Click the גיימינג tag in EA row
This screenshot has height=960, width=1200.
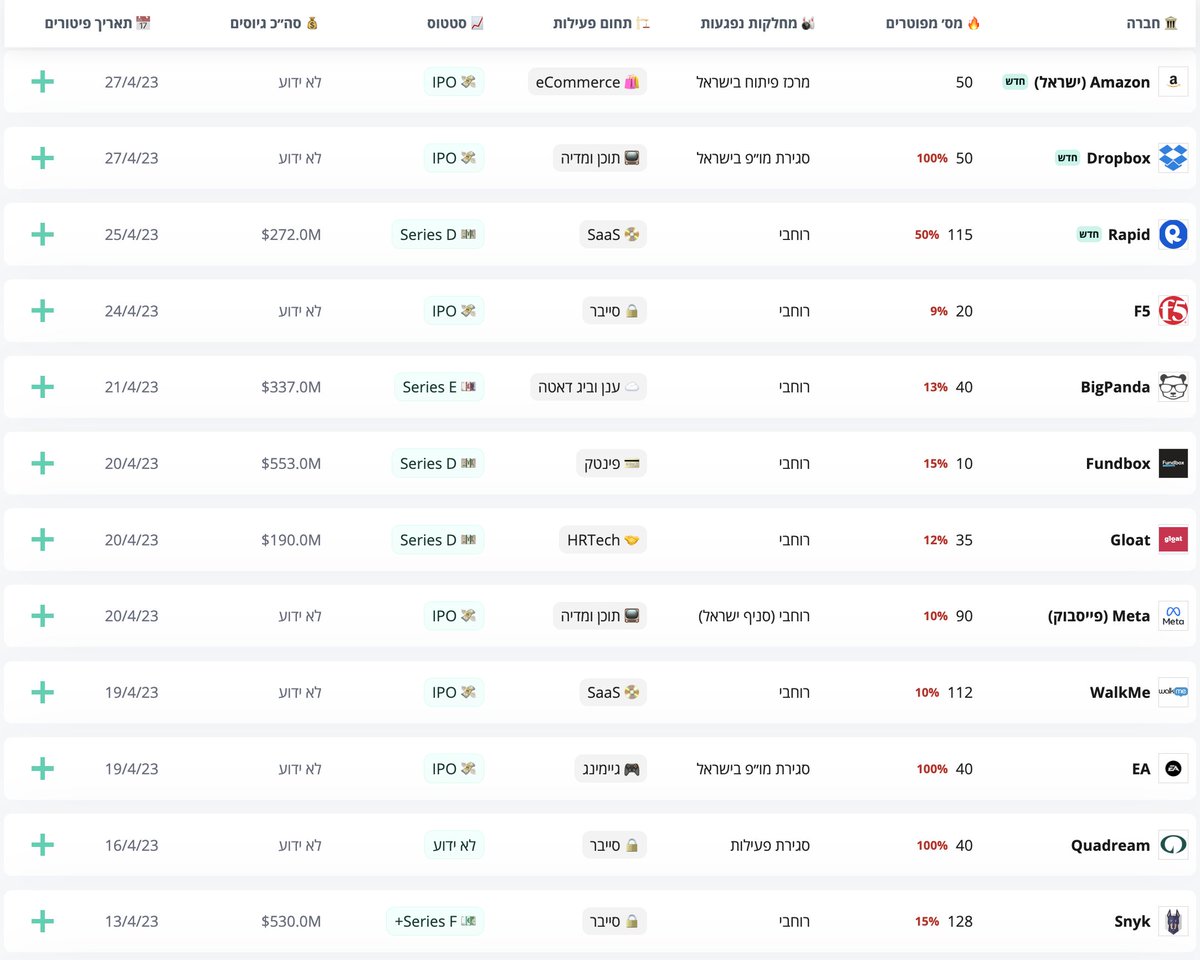[611, 769]
